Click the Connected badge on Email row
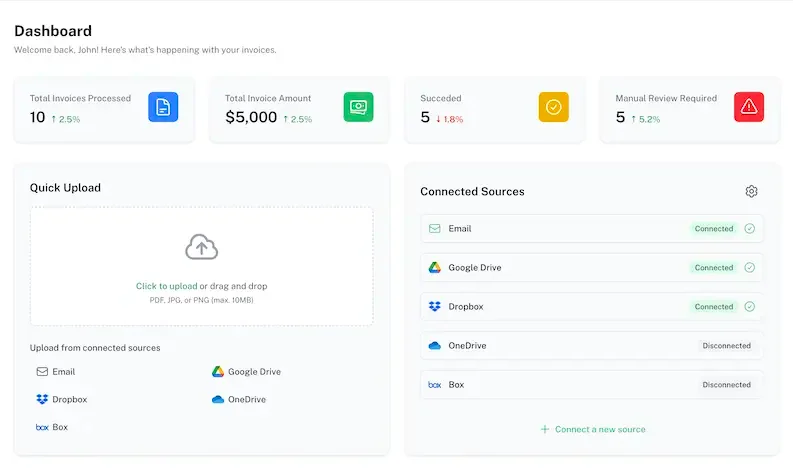Screen dimensions: 793x472 pyautogui.click(x=714, y=229)
